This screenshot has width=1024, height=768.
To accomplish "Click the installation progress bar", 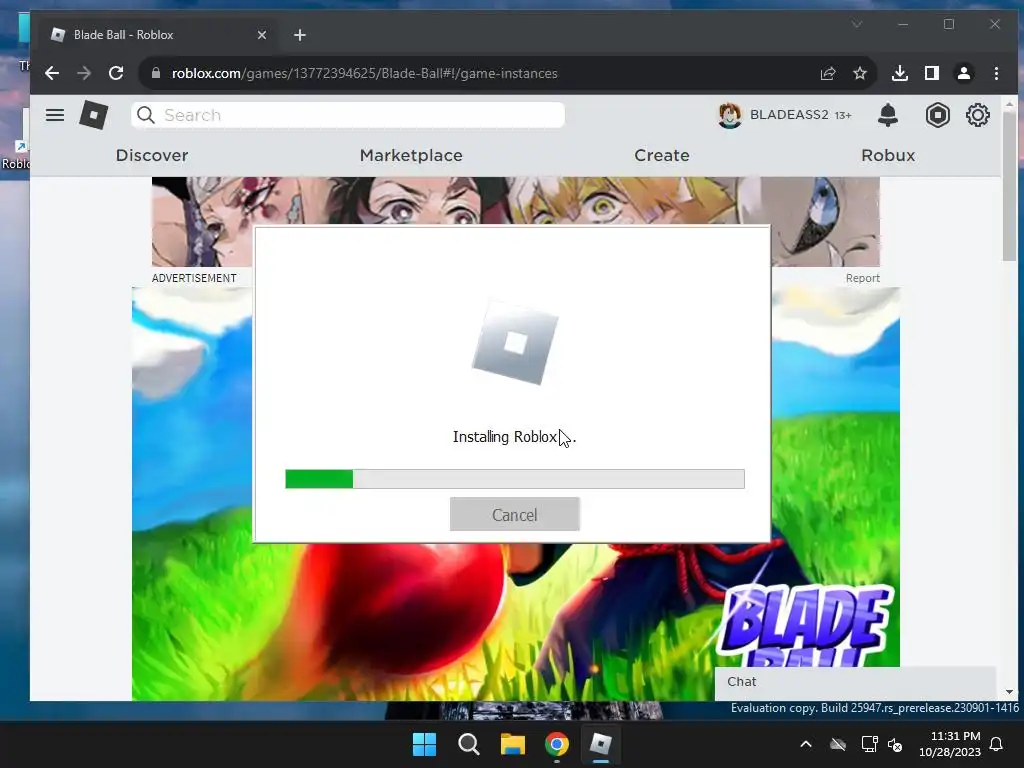I will click(515, 479).
